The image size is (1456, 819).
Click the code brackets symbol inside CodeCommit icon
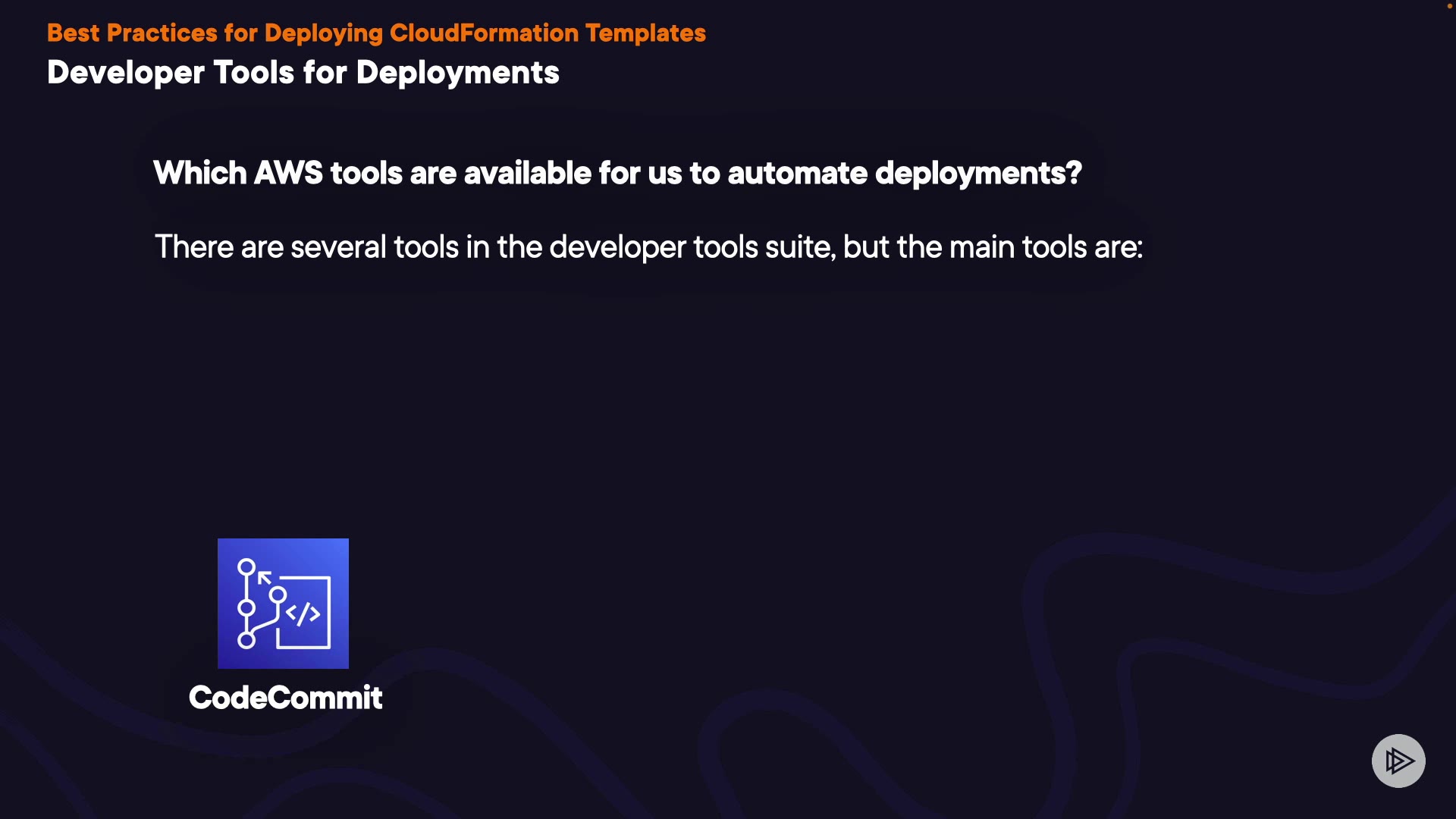pyautogui.click(x=303, y=613)
